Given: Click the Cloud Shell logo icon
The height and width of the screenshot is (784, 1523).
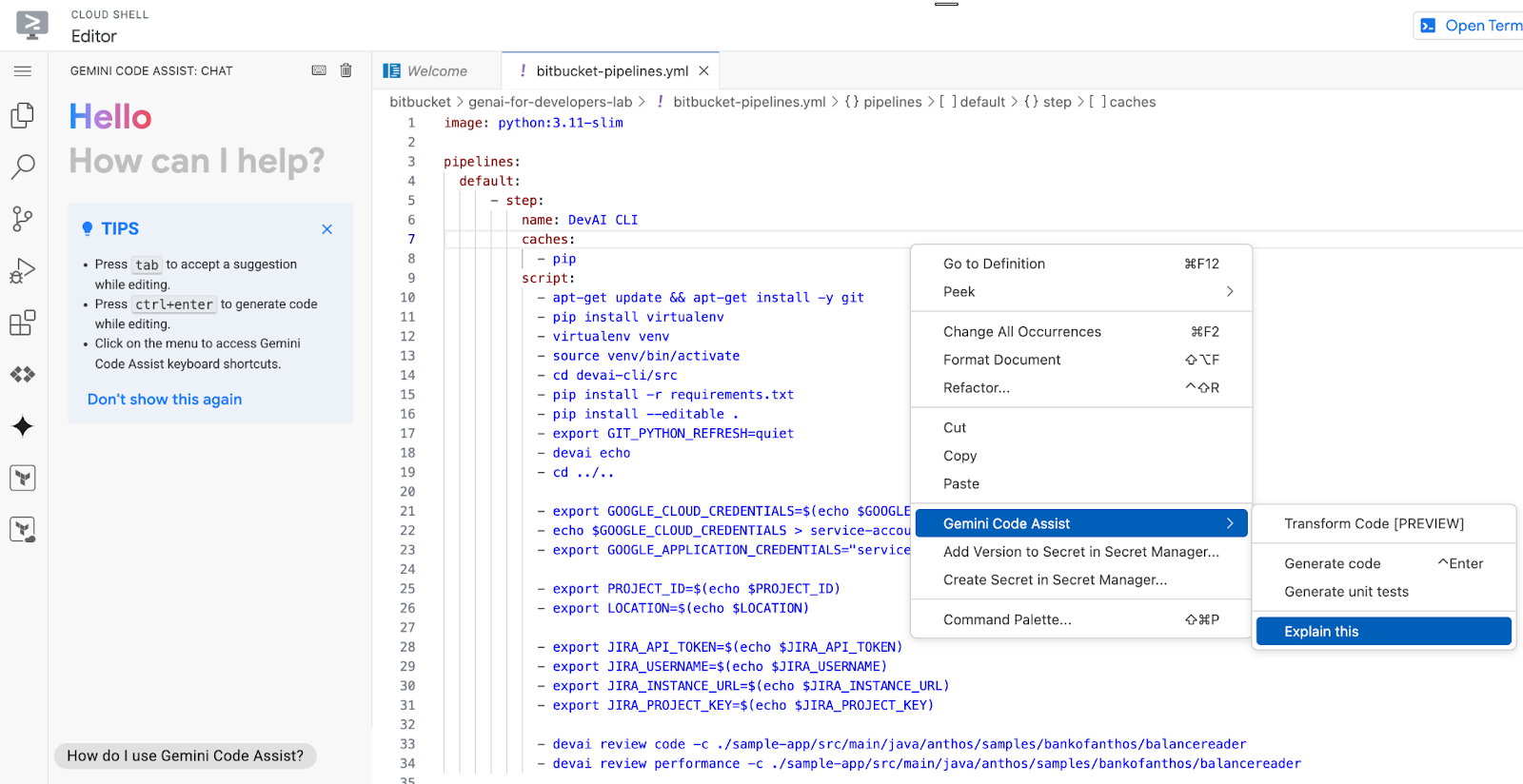Looking at the screenshot, I should (32, 25).
